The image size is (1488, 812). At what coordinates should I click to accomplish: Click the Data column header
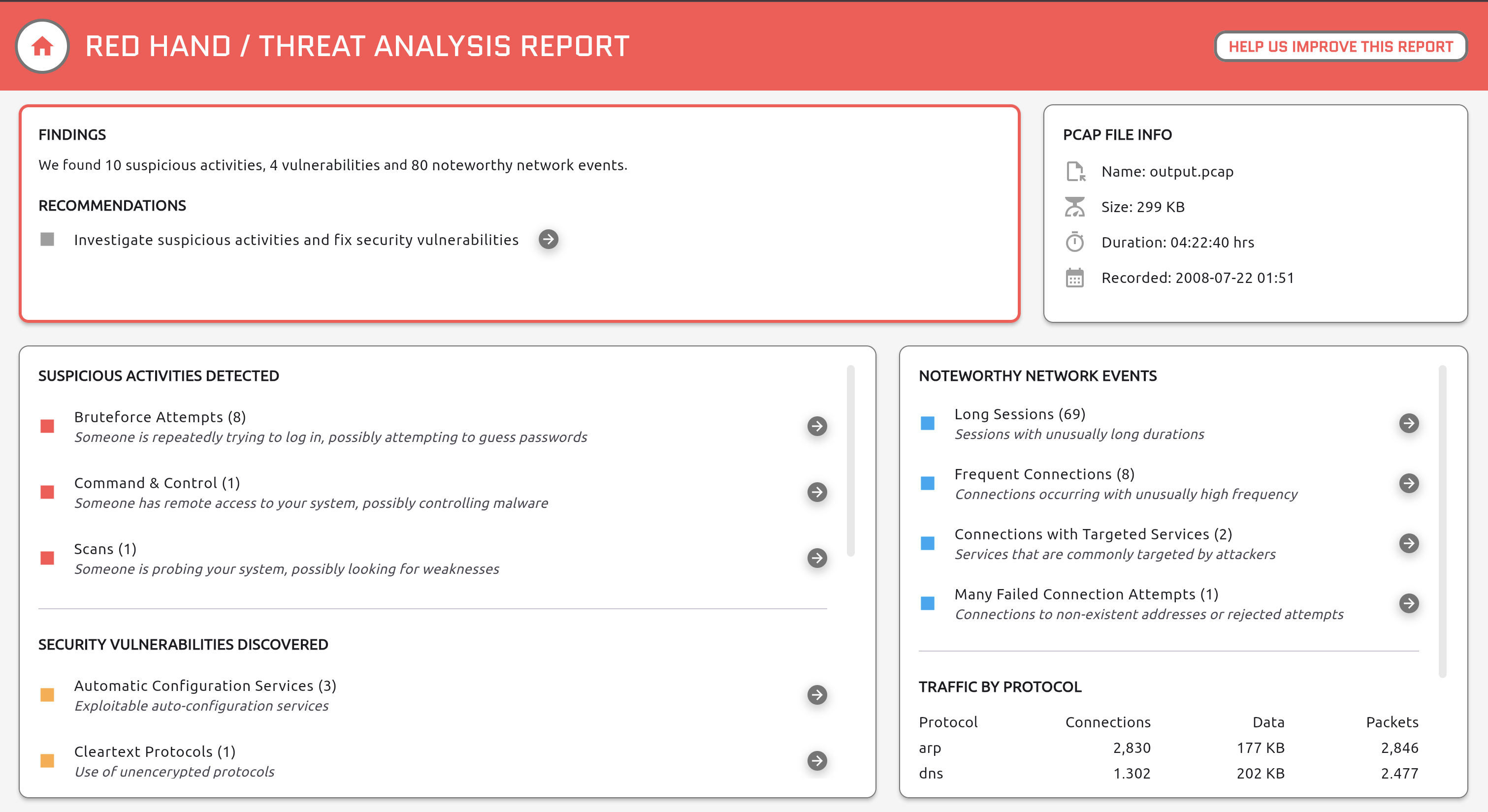click(1268, 722)
